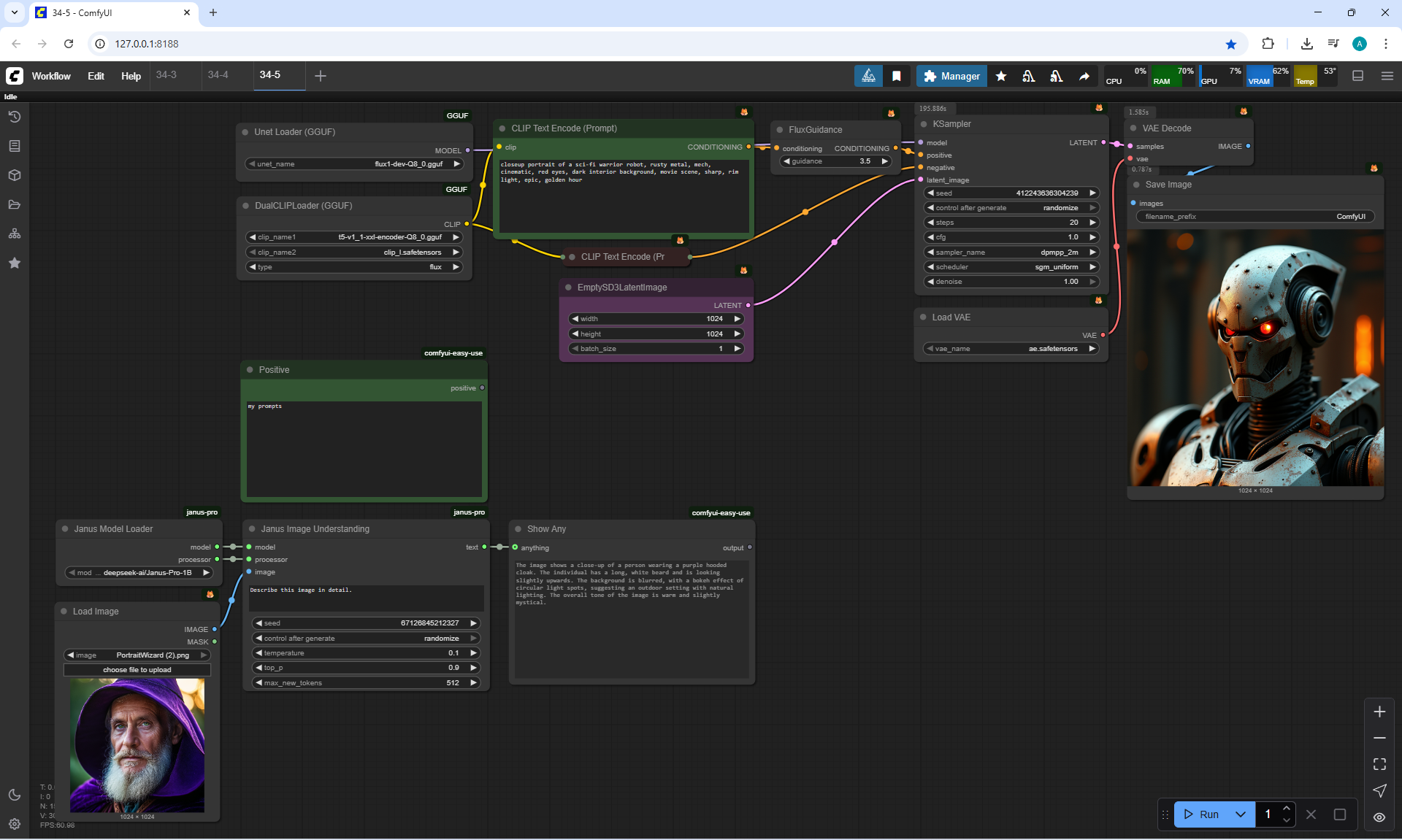Image resolution: width=1402 pixels, height=840 pixels.
Task: Click the share arrow icon in toolbar
Action: click(1084, 76)
